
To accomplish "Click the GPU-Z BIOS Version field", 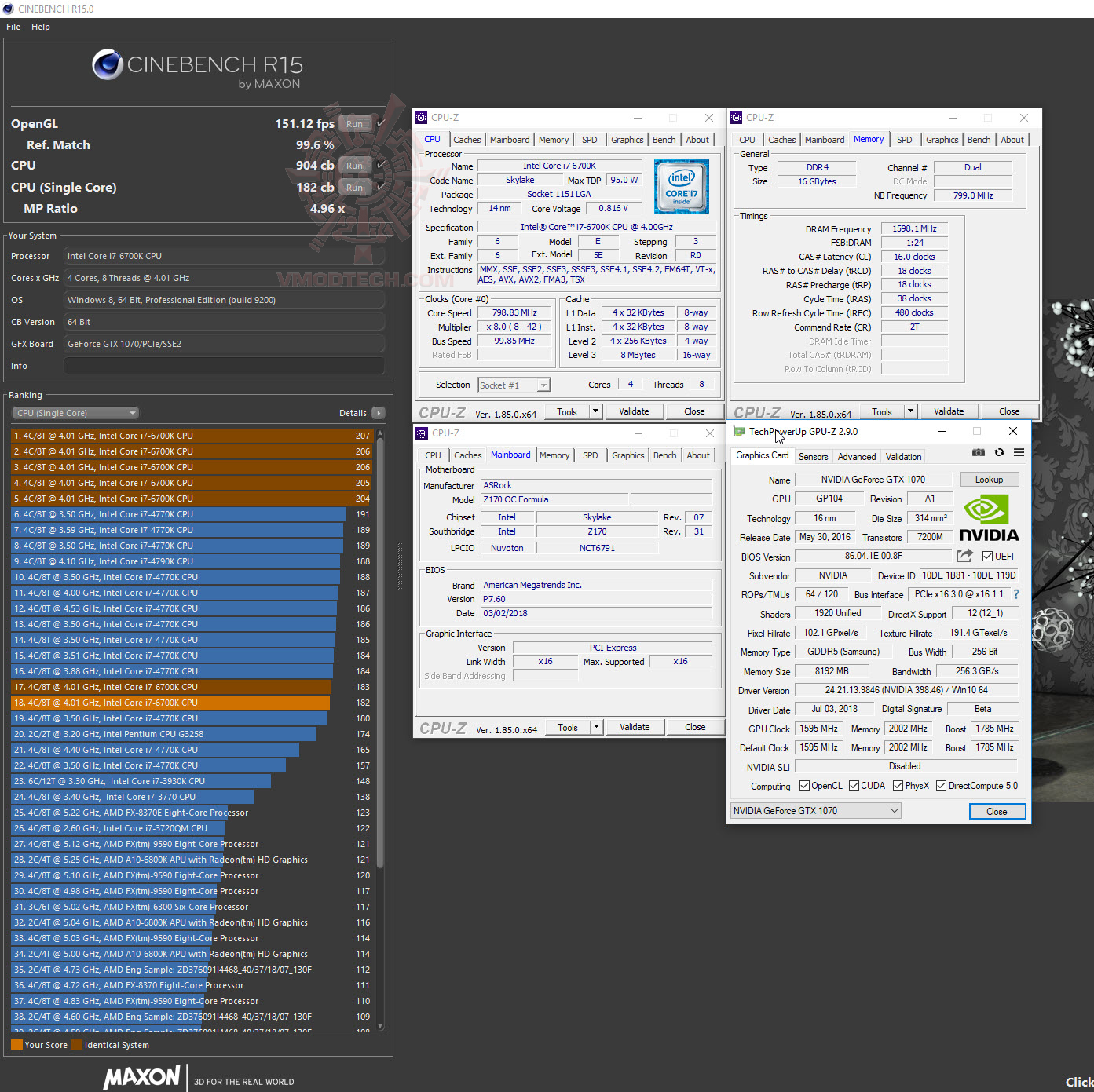I will [873, 556].
